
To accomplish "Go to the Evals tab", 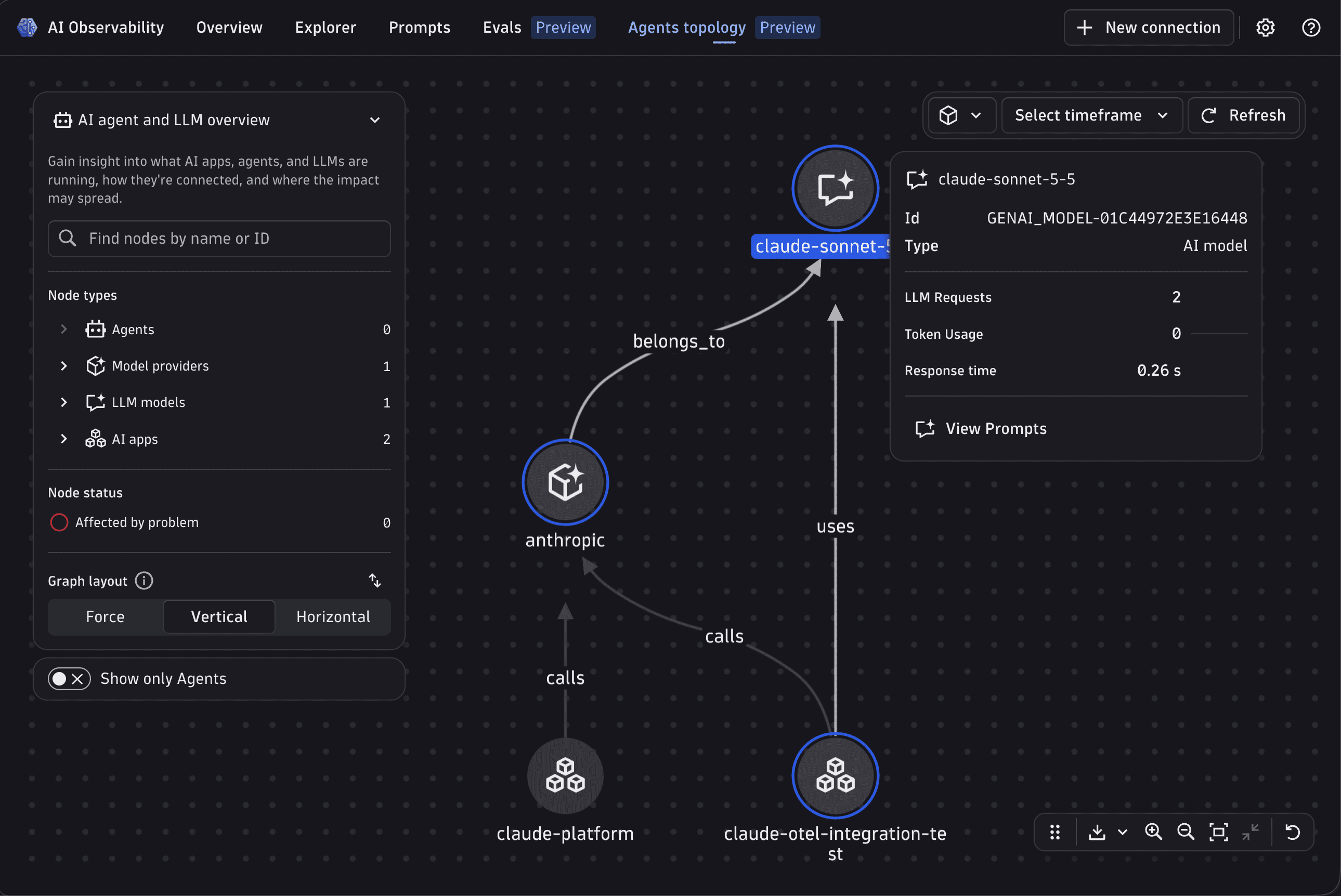I will [x=502, y=28].
